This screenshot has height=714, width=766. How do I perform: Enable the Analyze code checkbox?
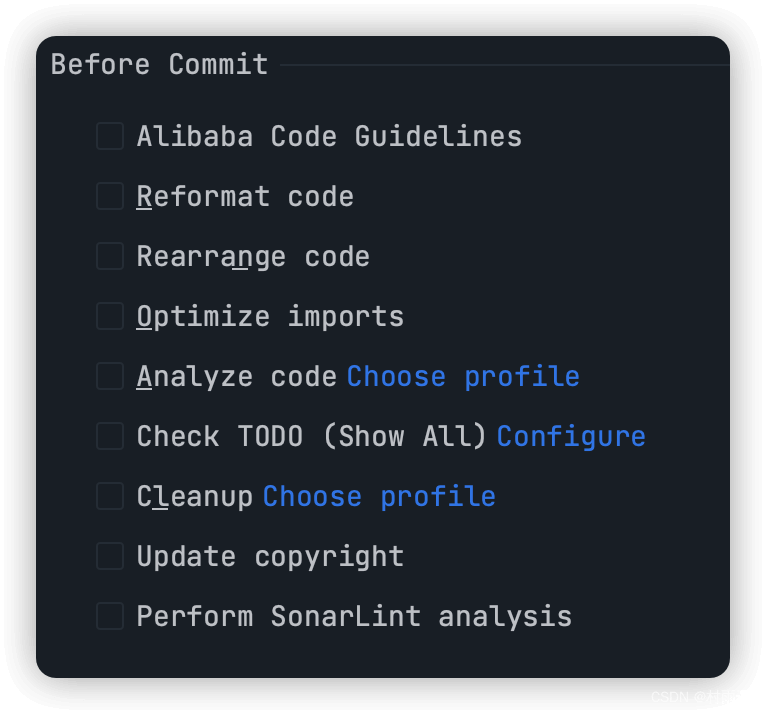coord(110,376)
